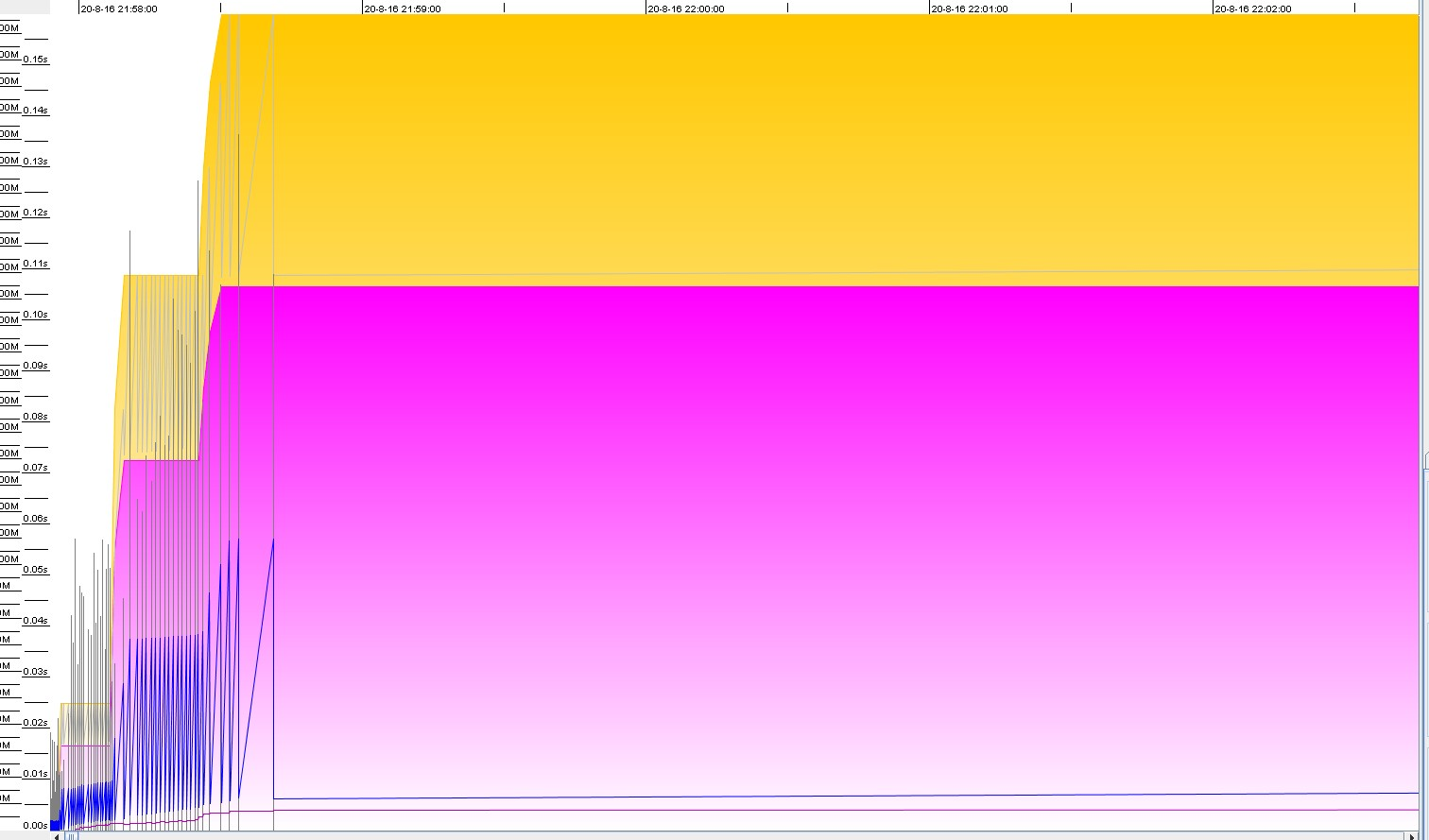Click the 0.02s pause axis label
This screenshot has width=1429, height=840.
click(x=36, y=722)
